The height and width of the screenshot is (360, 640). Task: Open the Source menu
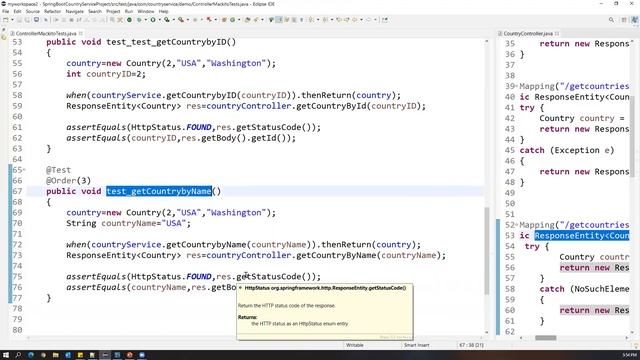point(33,11)
